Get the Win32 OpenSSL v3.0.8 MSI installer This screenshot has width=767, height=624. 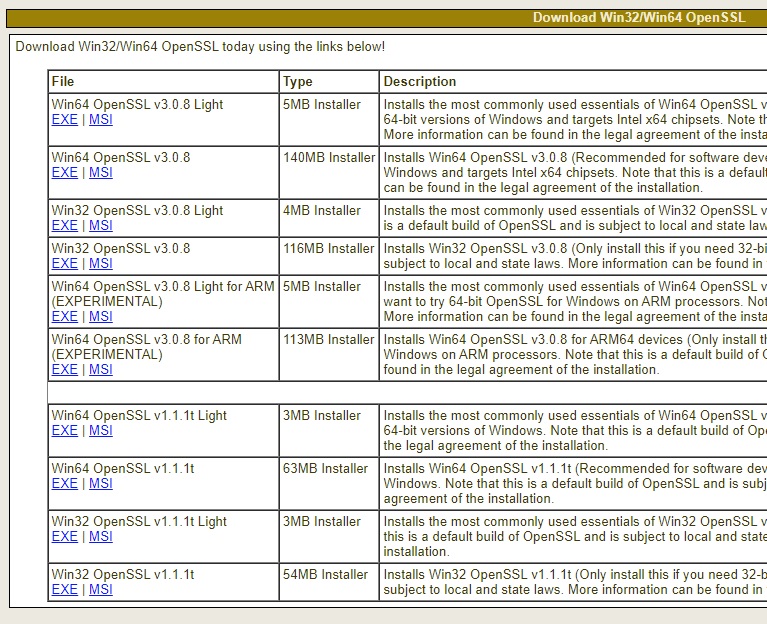click(100, 264)
